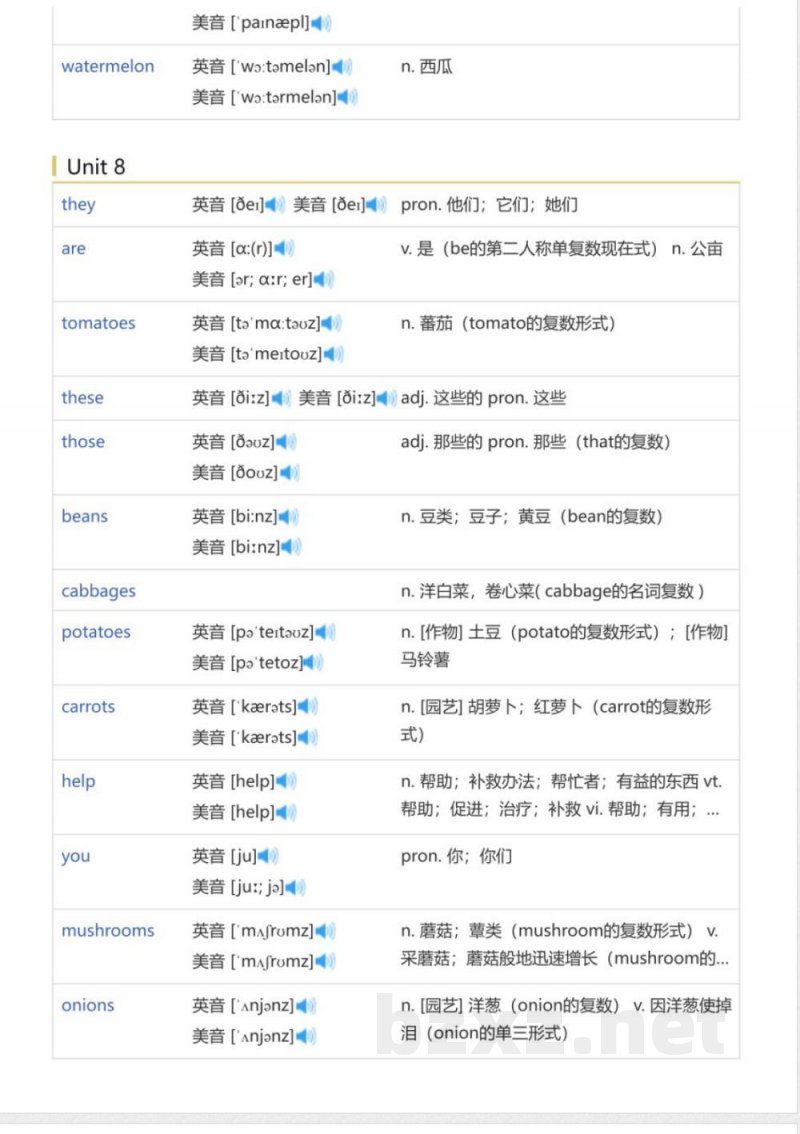Play British audio for watermelon
The width and height of the screenshot is (800, 1134).
[341, 67]
